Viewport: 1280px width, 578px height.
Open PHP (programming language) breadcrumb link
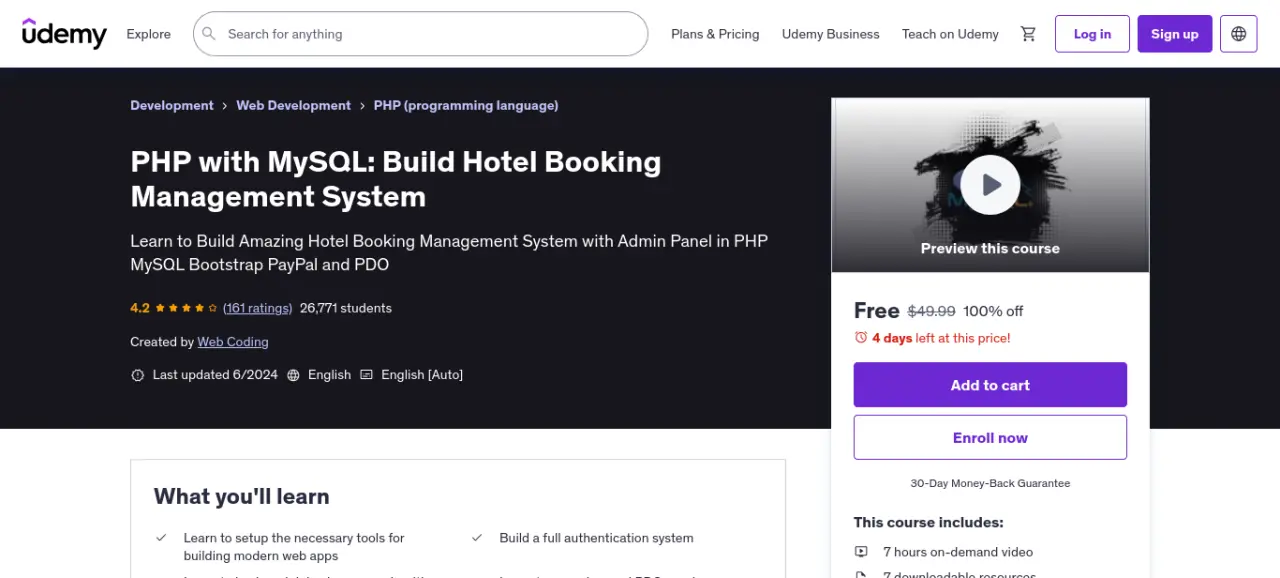(x=466, y=106)
